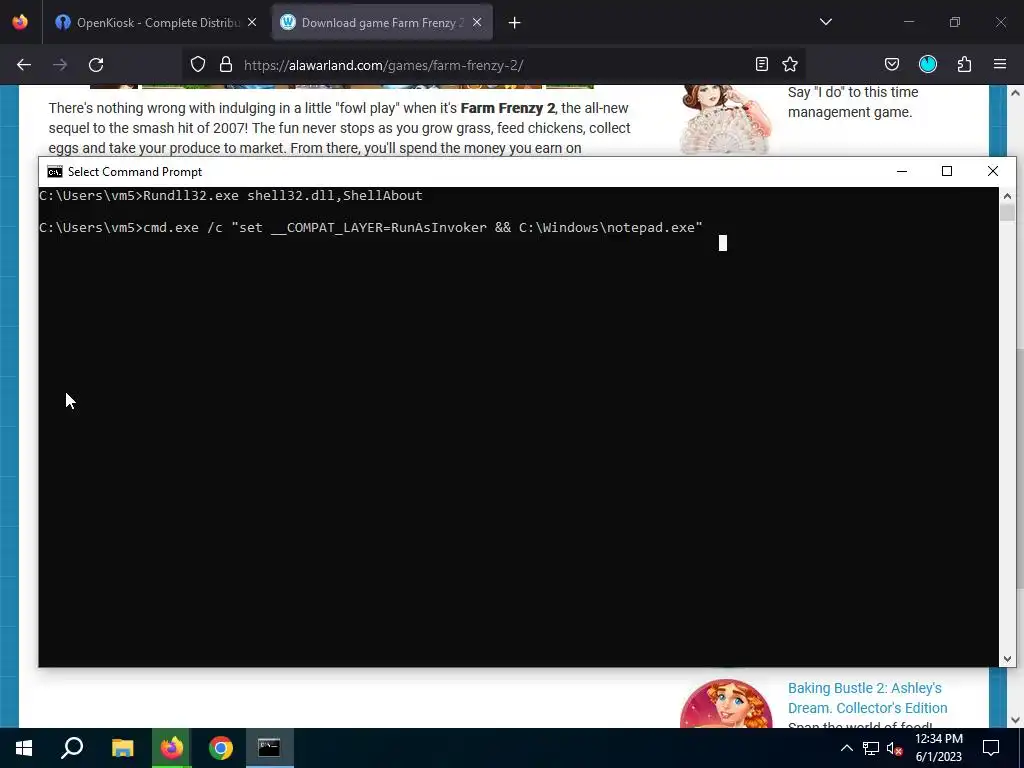Open Firefox logo button in tab bar

tap(20, 22)
